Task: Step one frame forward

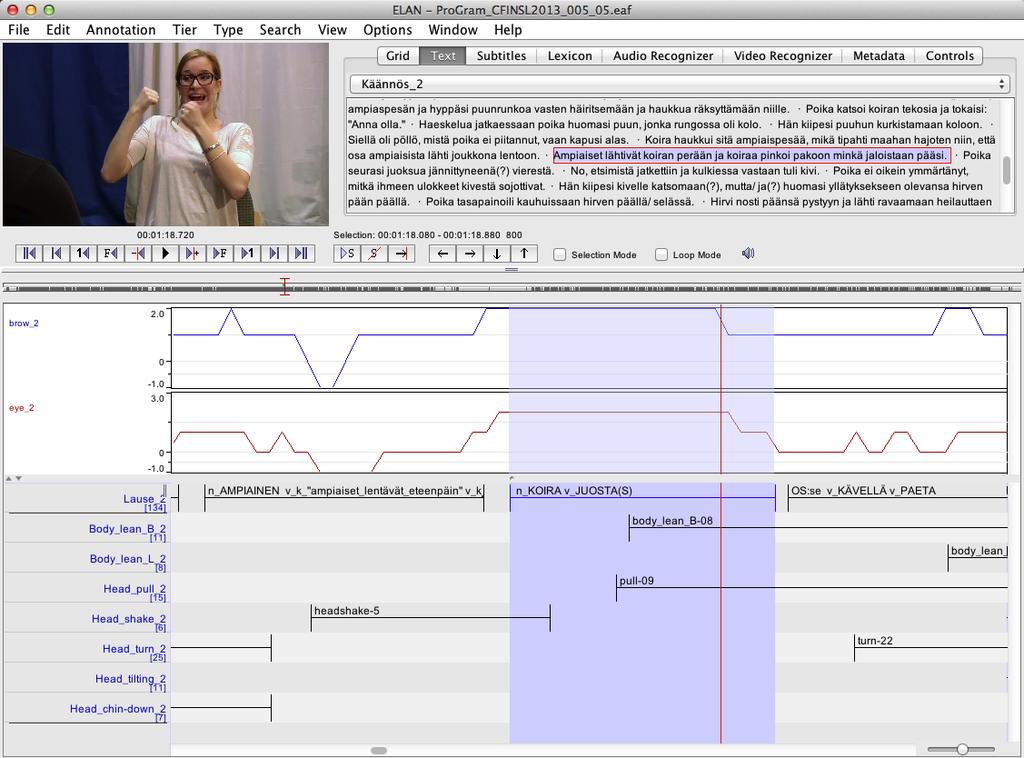Action: tap(219, 253)
